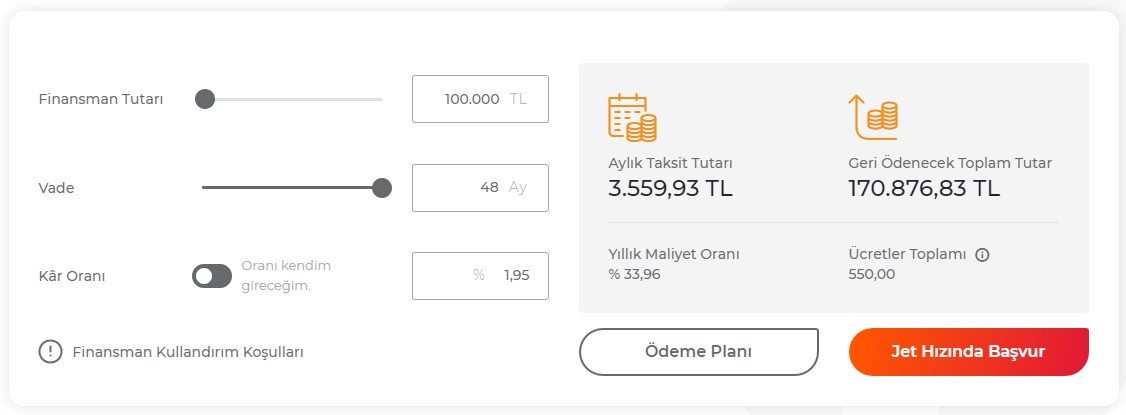The image size is (1126, 415).
Task: Focus the 1,95 percent rate field
Action: [x=480, y=276]
